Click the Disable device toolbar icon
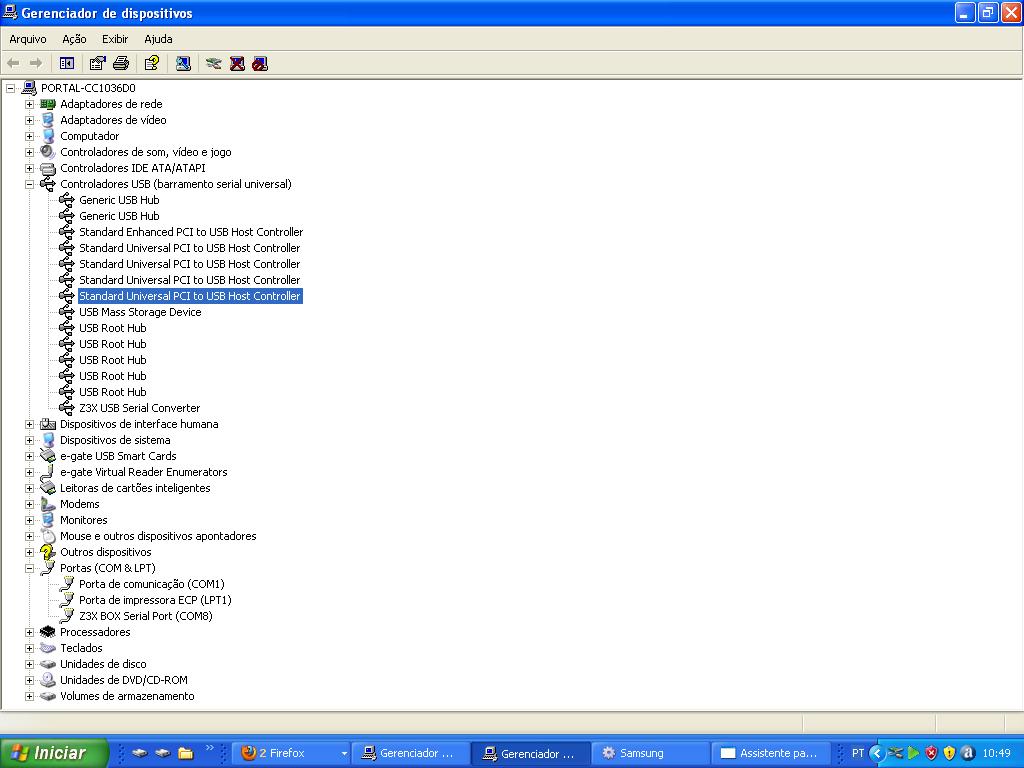Screen dimensions: 1024x768 click(260, 63)
